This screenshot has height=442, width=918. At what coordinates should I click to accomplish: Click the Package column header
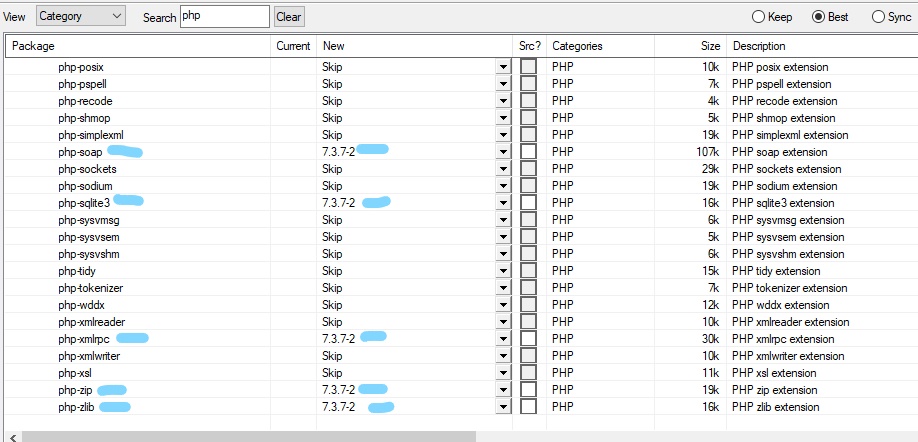click(x=138, y=46)
